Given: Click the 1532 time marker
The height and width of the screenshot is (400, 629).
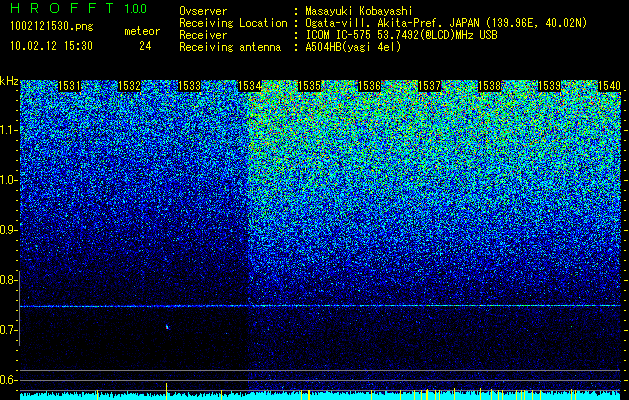Looking at the screenshot, I should [130, 86].
